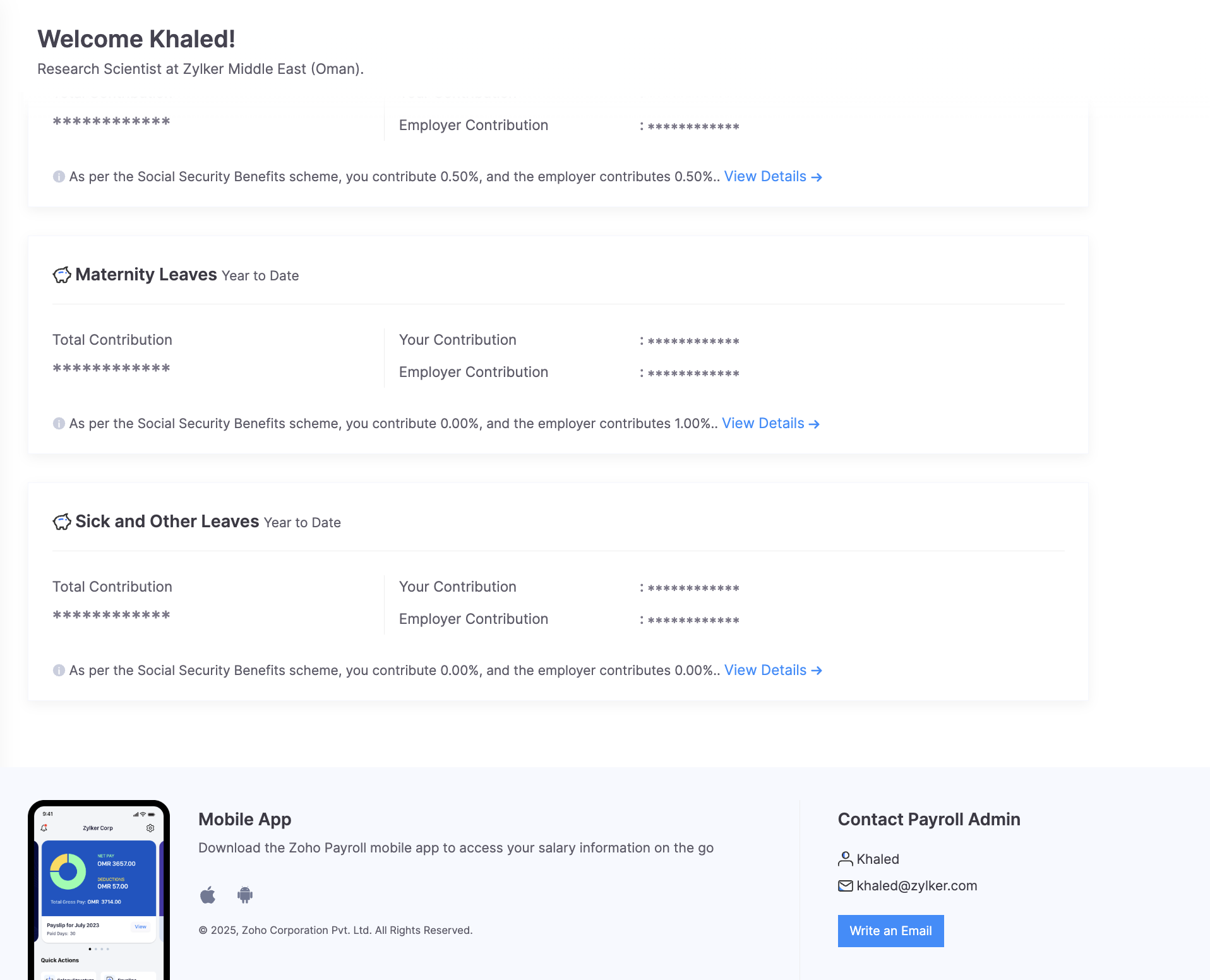Image resolution: width=1210 pixels, height=980 pixels.
Task: Click the Mobile App heading
Action: click(x=244, y=820)
